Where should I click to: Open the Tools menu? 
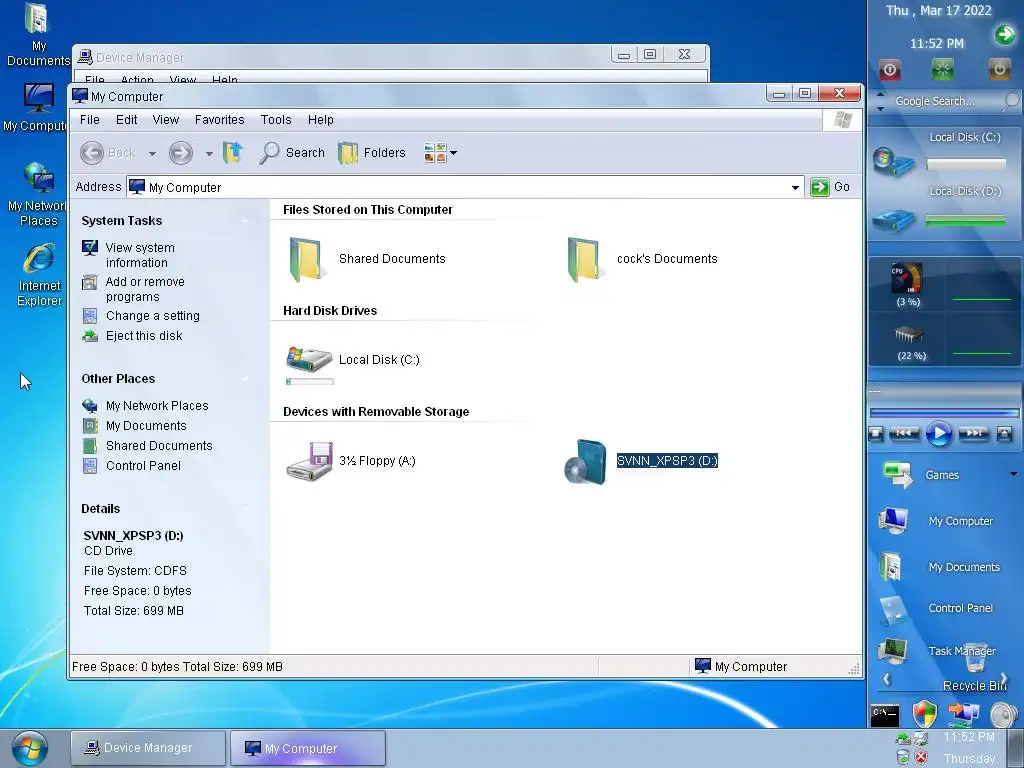click(x=276, y=120)
